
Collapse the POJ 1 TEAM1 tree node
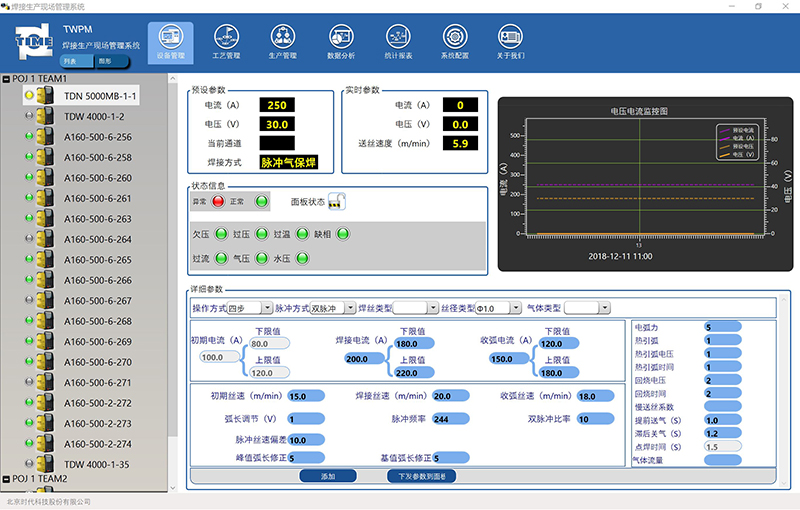(x=7, y=79)
